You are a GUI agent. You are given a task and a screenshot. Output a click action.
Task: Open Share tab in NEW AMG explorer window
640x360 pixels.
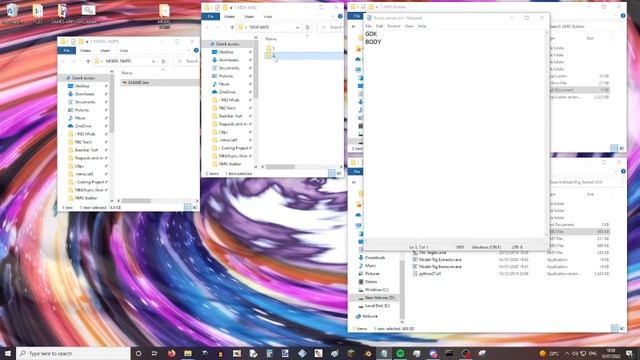(x=249, y=17)
